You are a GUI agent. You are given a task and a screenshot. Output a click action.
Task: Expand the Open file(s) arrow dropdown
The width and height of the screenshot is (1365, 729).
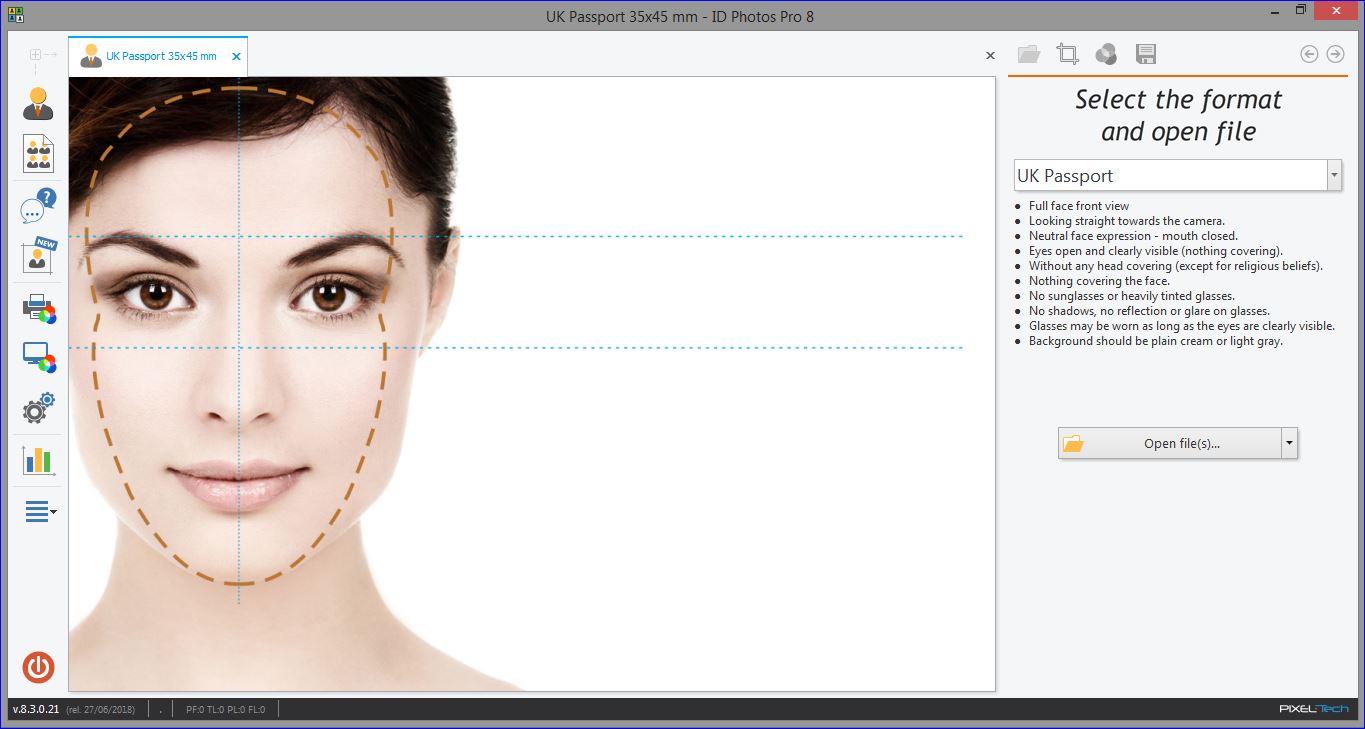(1289, 443)
